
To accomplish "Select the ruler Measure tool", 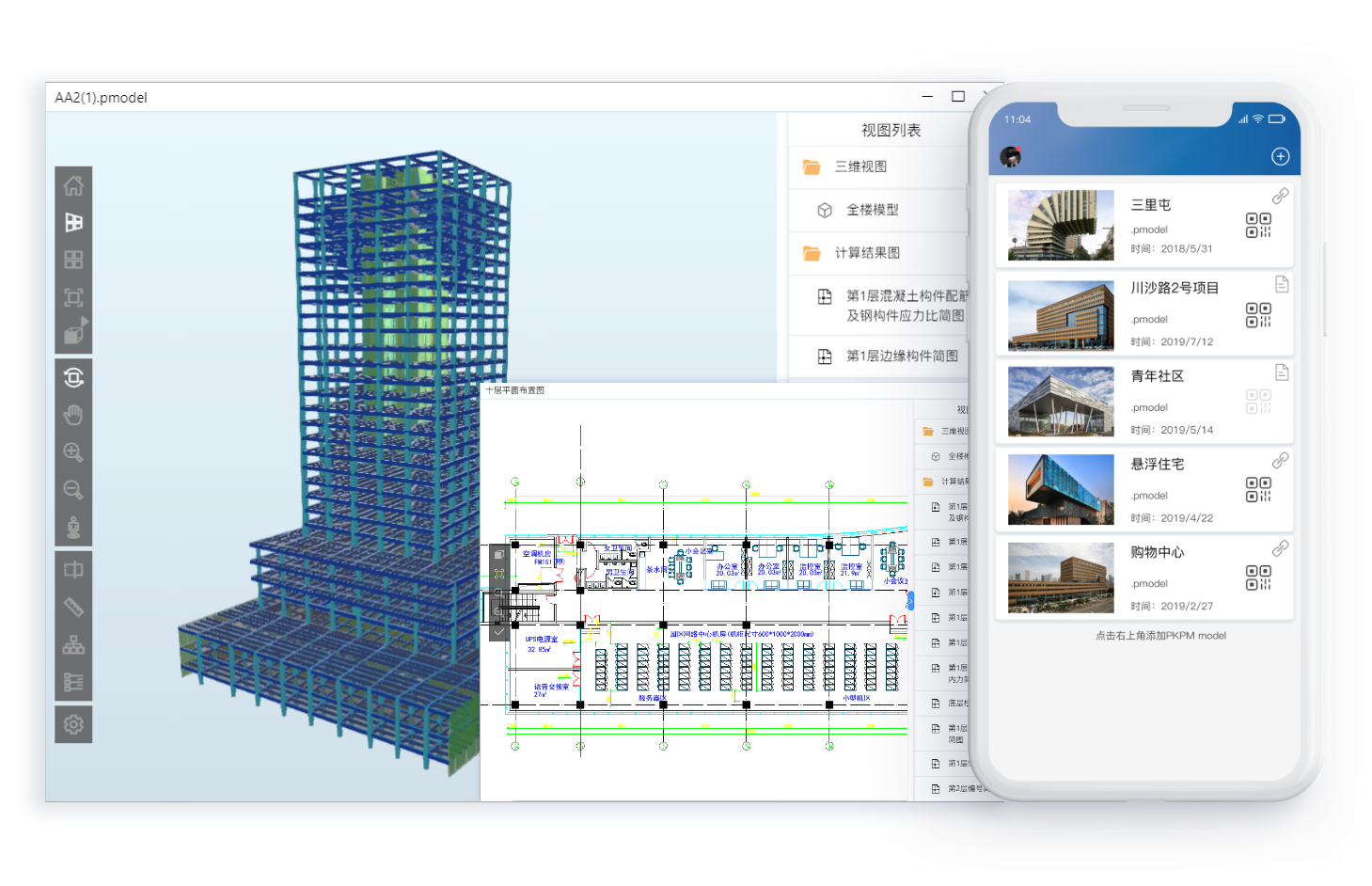I will (73, 608).
